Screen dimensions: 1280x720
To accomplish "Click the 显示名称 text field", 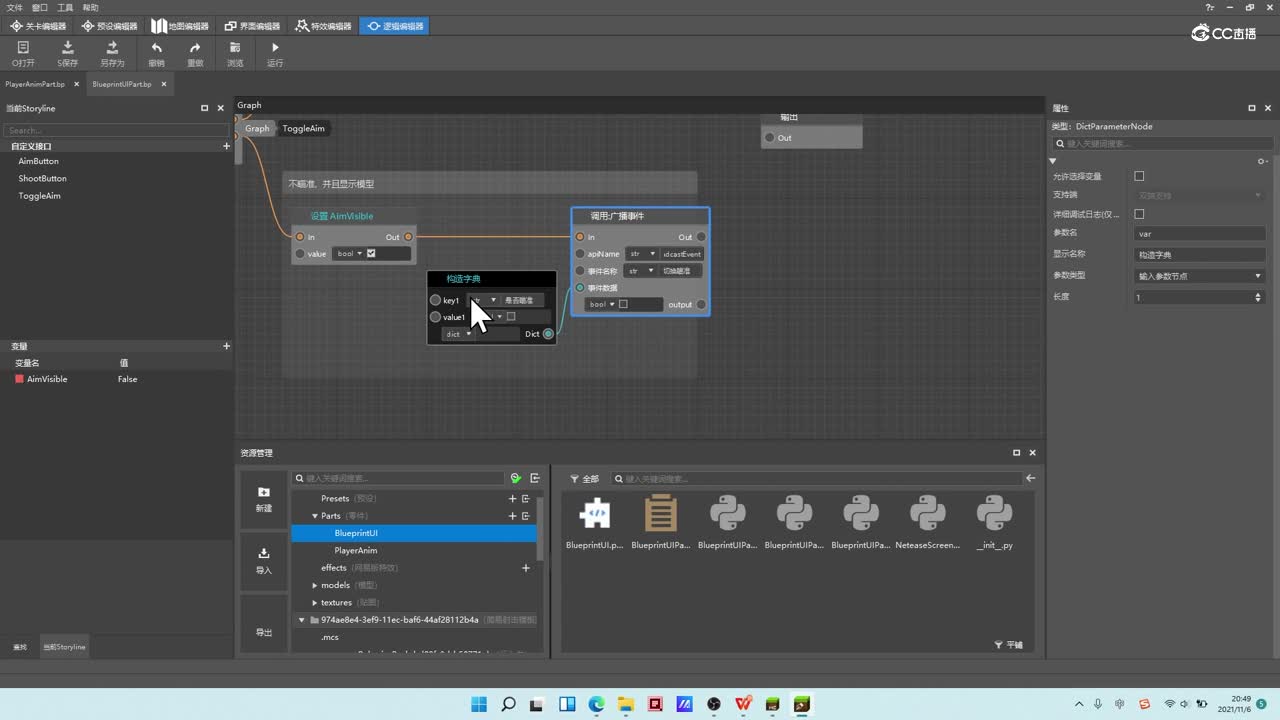I will click(x=1199, y=255).
